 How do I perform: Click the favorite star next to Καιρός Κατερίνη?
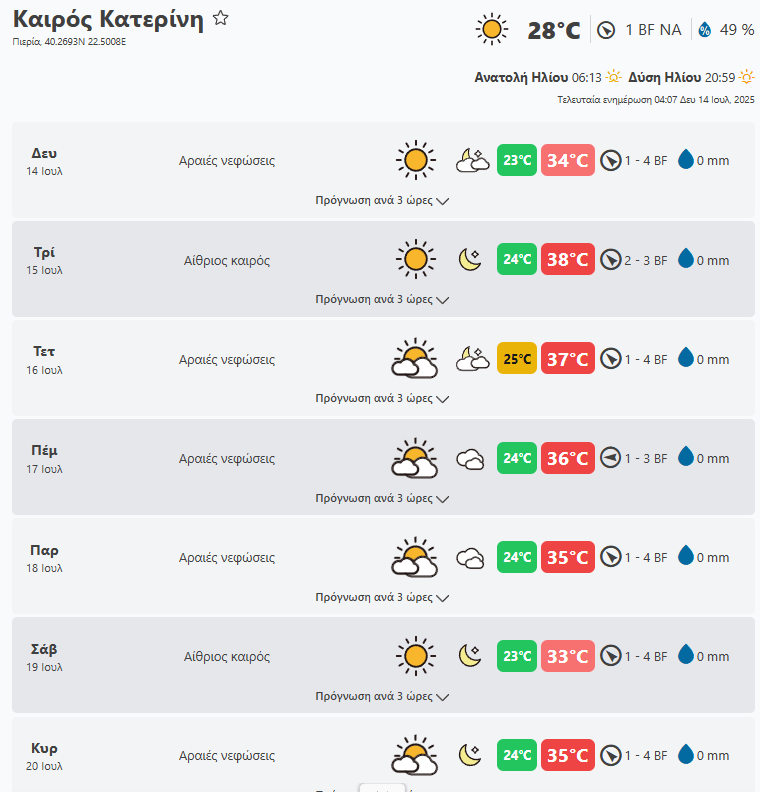[x=221, y=19]
